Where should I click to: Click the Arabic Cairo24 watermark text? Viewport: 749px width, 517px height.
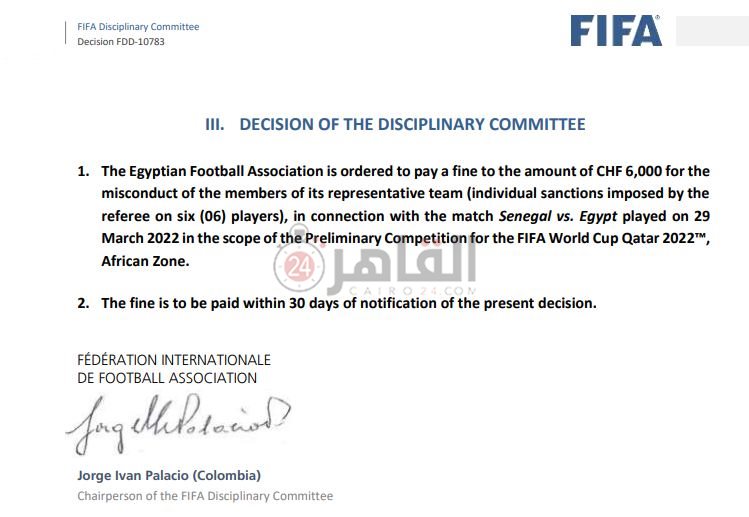coord(398,260)
